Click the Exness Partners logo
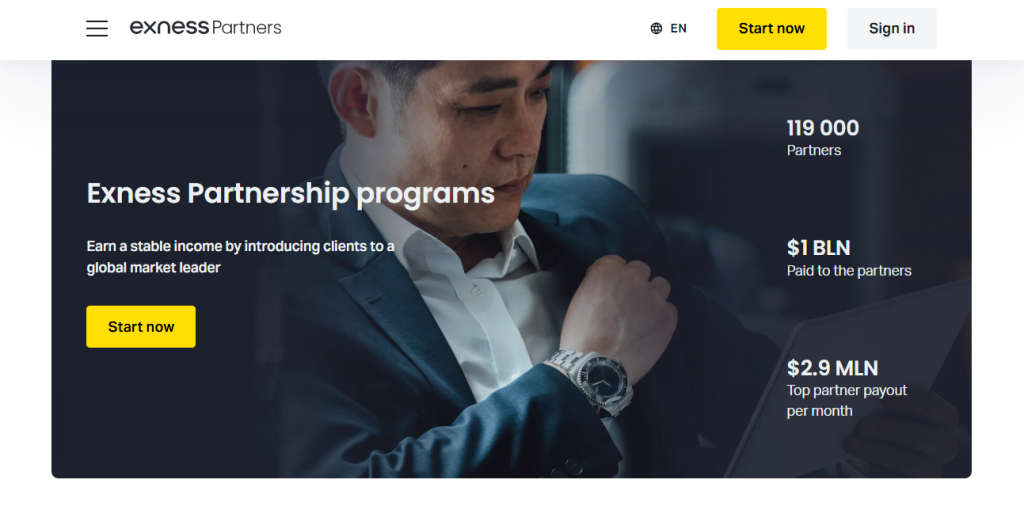The image size is (1024, 510). point(206,27)
